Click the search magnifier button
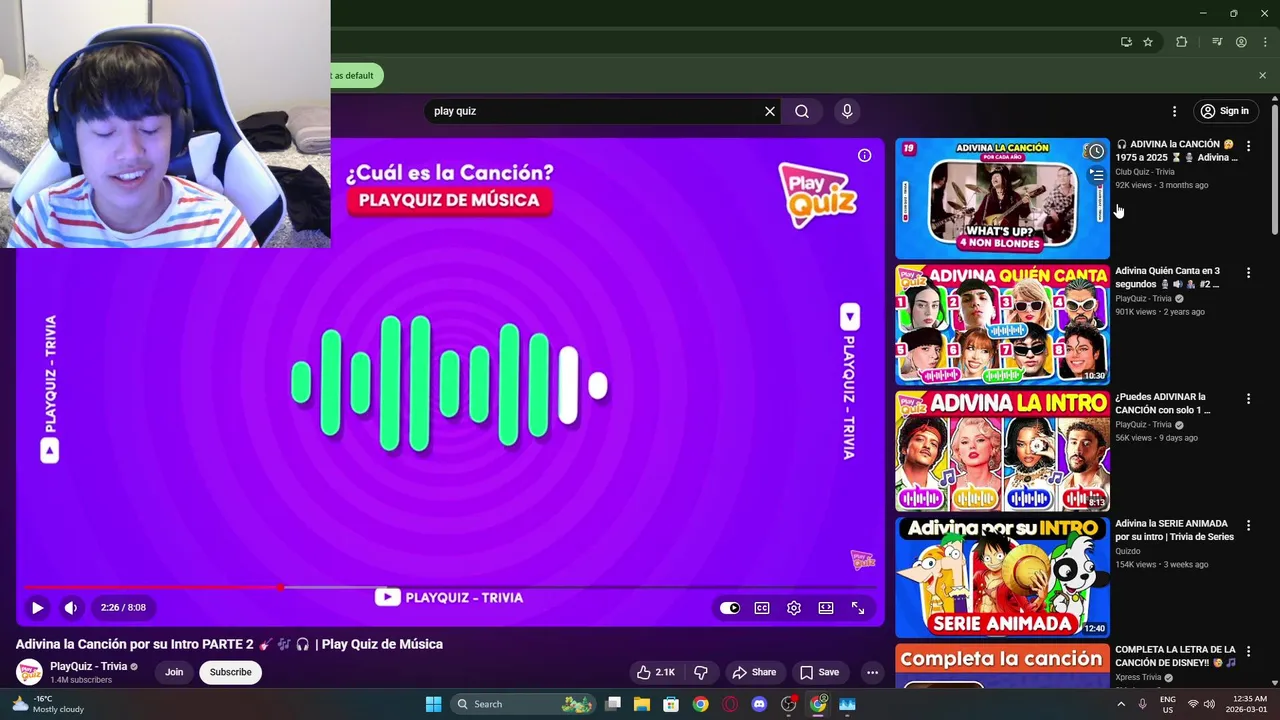 (802, 111)
